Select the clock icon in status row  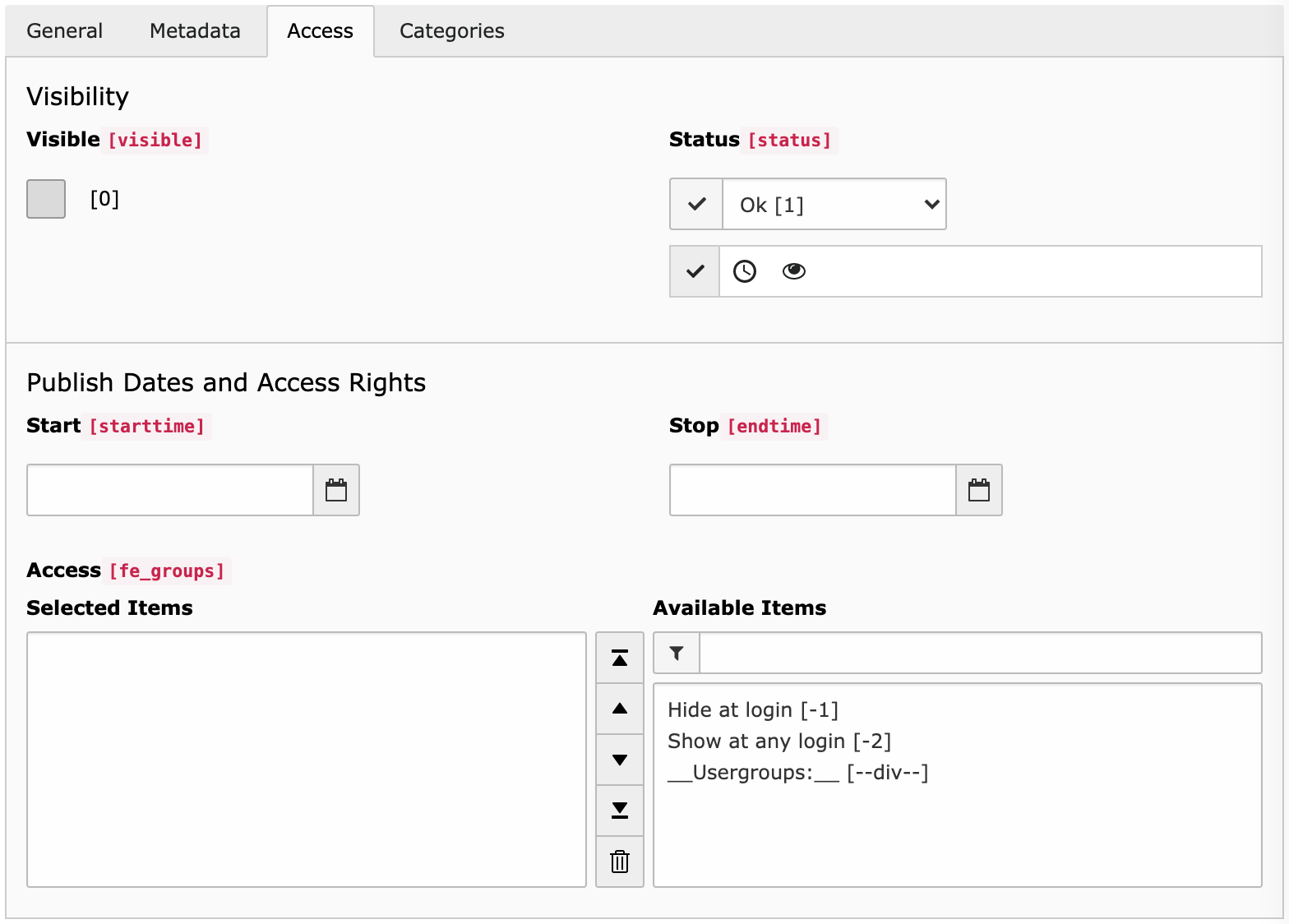745,271
